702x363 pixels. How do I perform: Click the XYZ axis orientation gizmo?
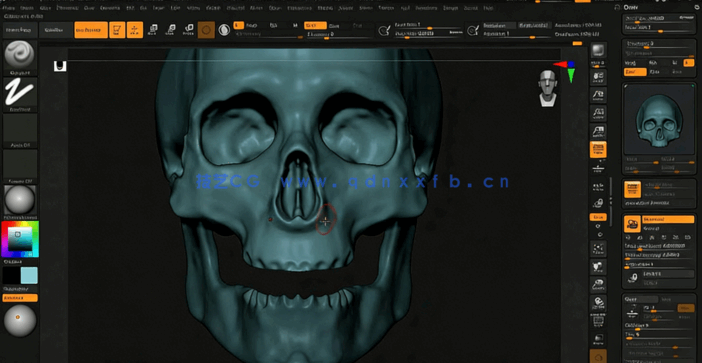point(567,71)
